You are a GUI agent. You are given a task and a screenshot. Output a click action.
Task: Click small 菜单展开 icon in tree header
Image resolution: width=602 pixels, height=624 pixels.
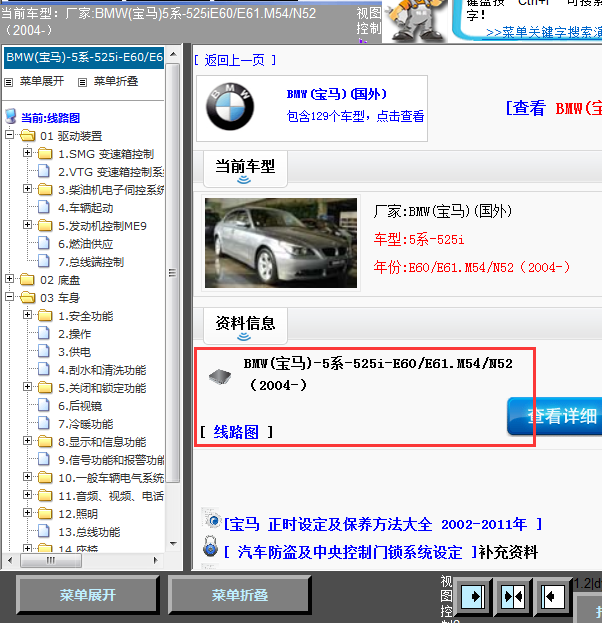pyautogui.click(x=9, y=83)
